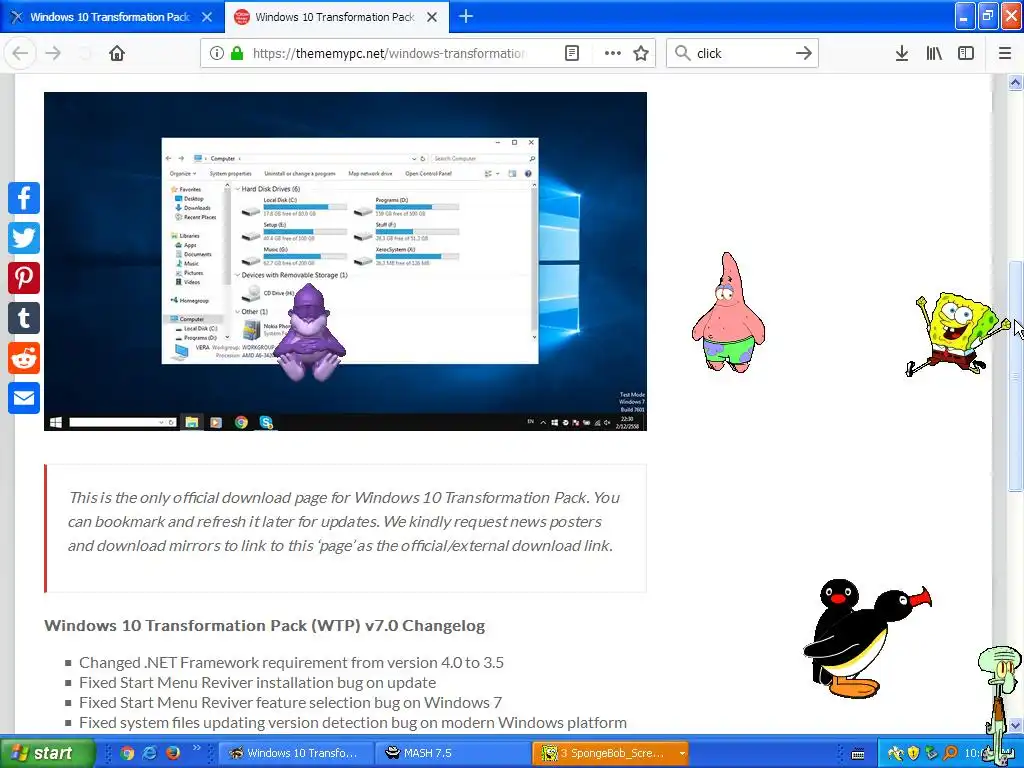Click 'Fixed system files updating version' list item
This screenshot has height=768, width=1024.
pyautogui.click(x=353, y=722)
